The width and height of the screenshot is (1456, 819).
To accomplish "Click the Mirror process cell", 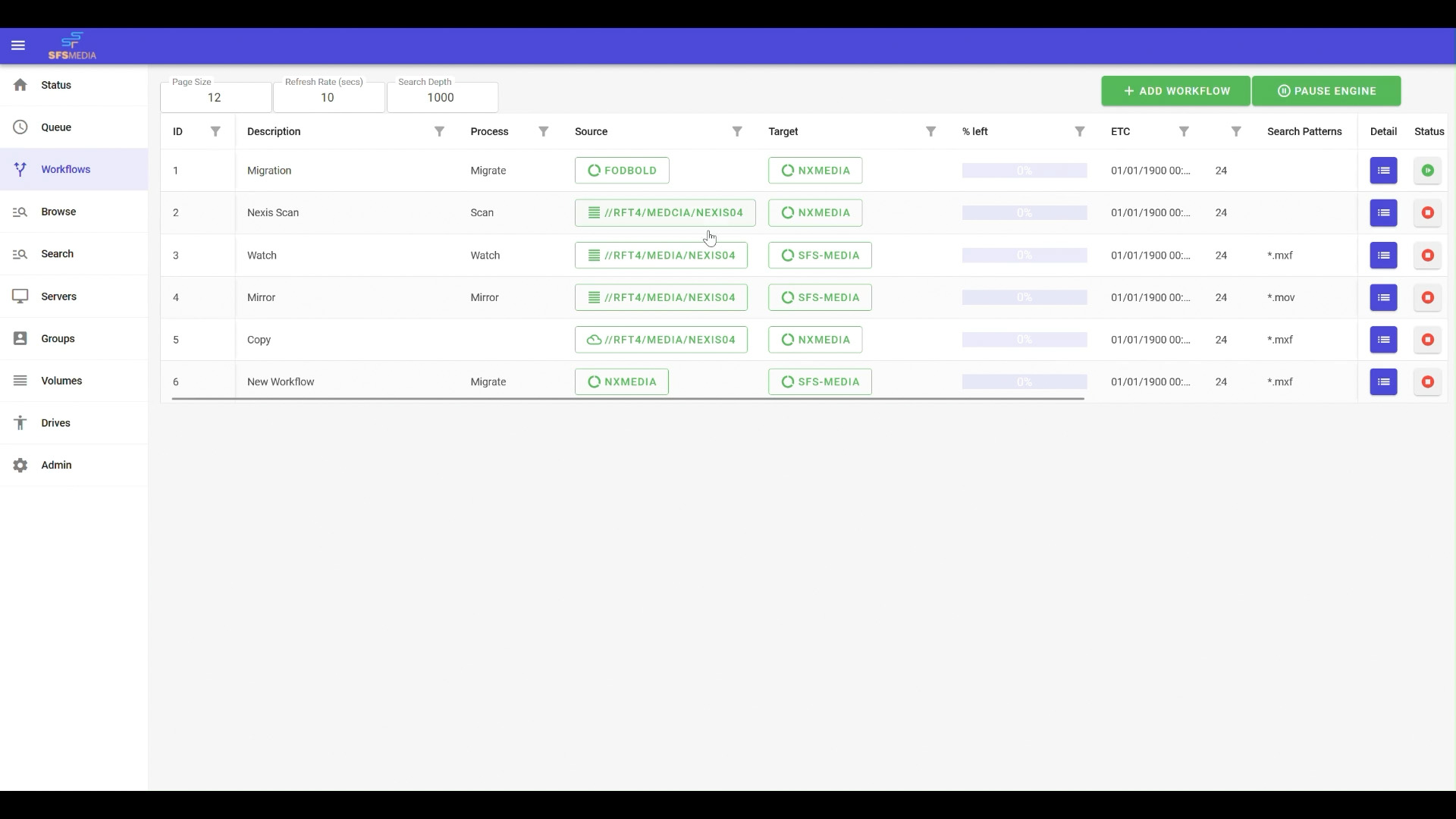I will click(x=485, y=297).
